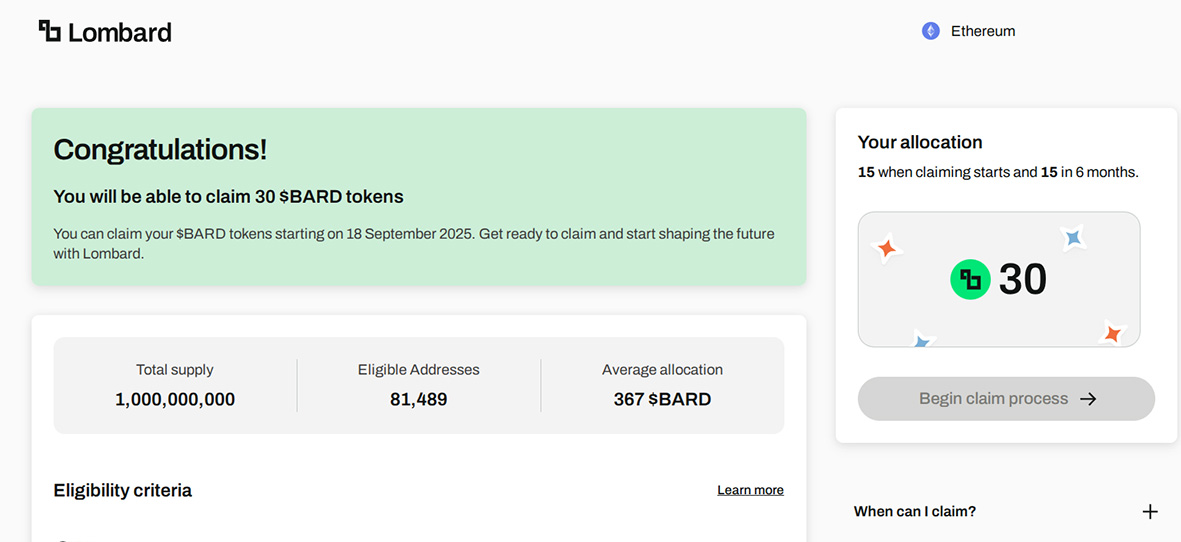This screenshot has height=542, width=1181.
Task: Select the Average allocation 367 $BARD stat
Action: pos(662,386)
